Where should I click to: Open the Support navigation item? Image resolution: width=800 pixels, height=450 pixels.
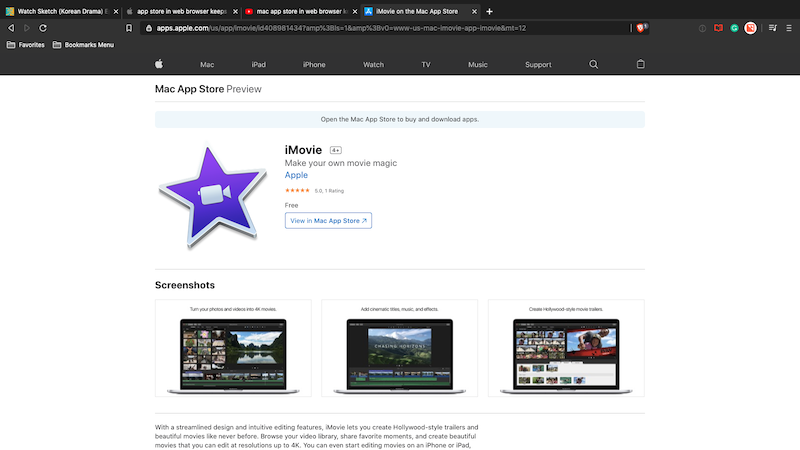pos(538,65)
